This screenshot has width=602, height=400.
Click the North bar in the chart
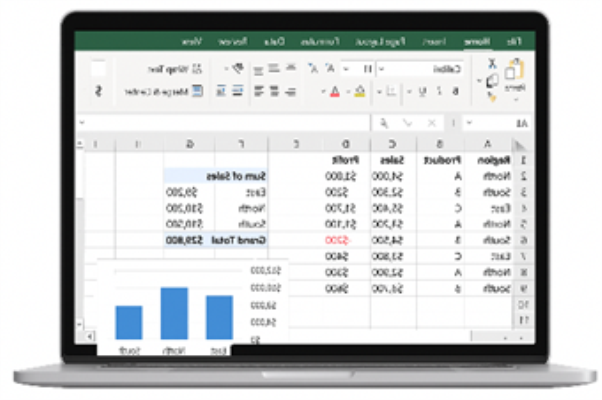(x=174, y=313)
